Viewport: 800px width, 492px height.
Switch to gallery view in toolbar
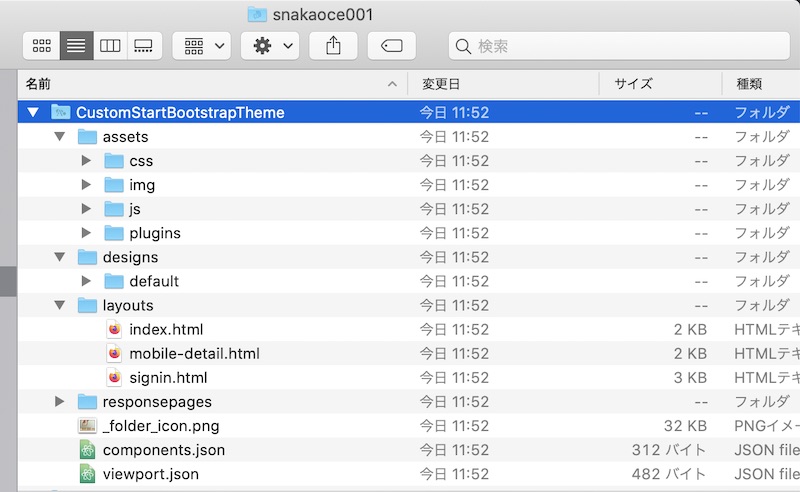coord(144,46)
